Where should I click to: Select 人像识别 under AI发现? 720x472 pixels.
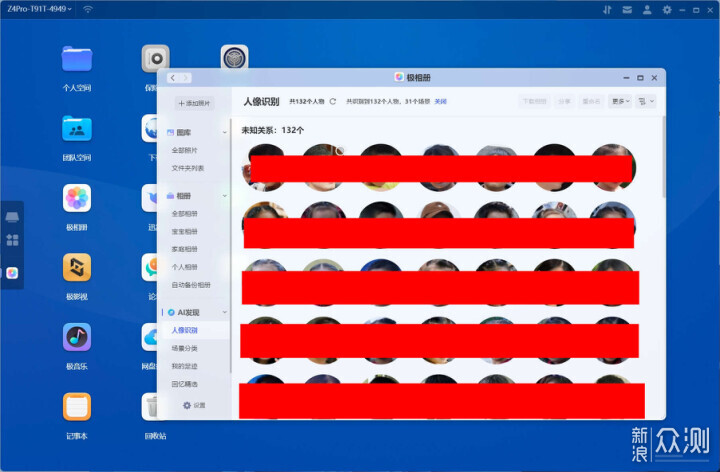pyautogui.click(x=185, y=330)
